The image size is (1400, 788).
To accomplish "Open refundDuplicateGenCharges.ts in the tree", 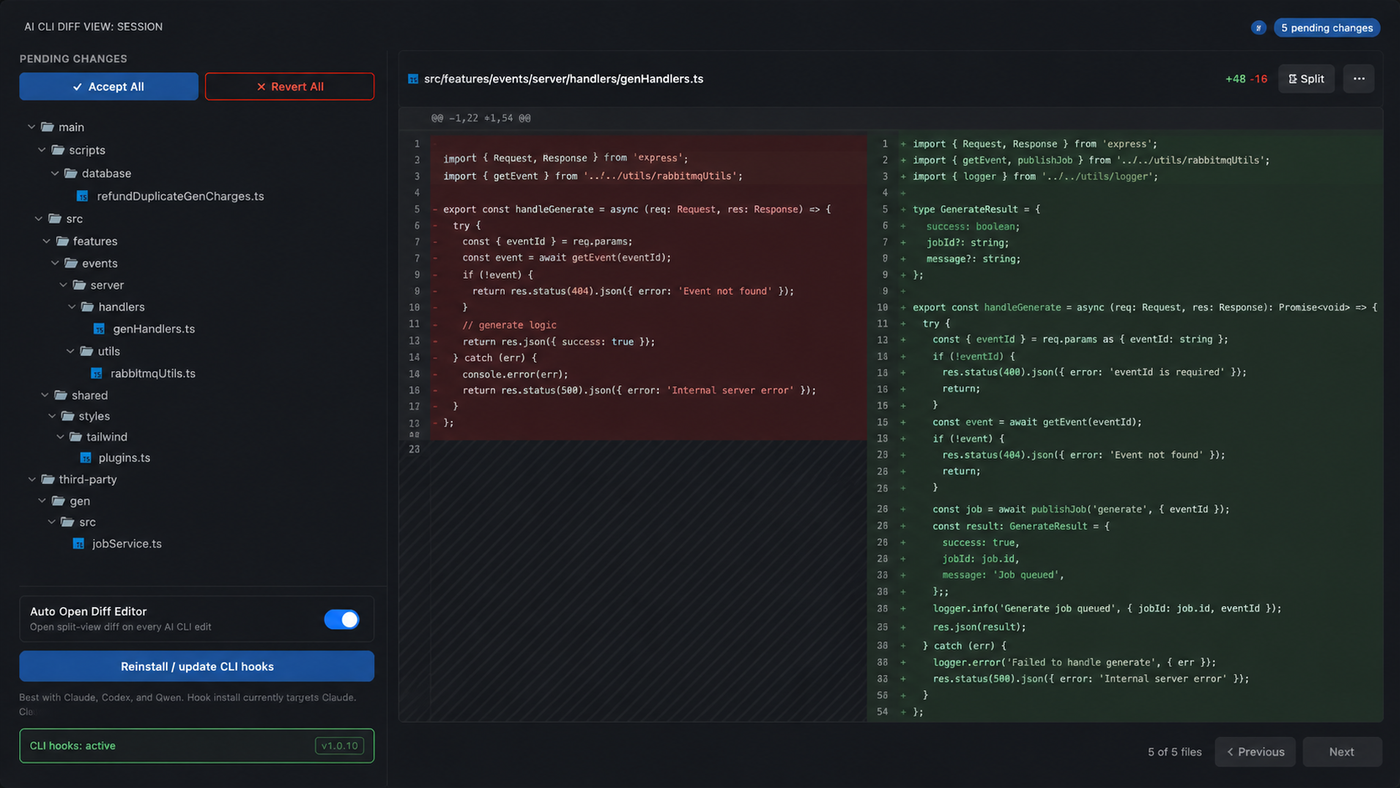I will point(180,197).
